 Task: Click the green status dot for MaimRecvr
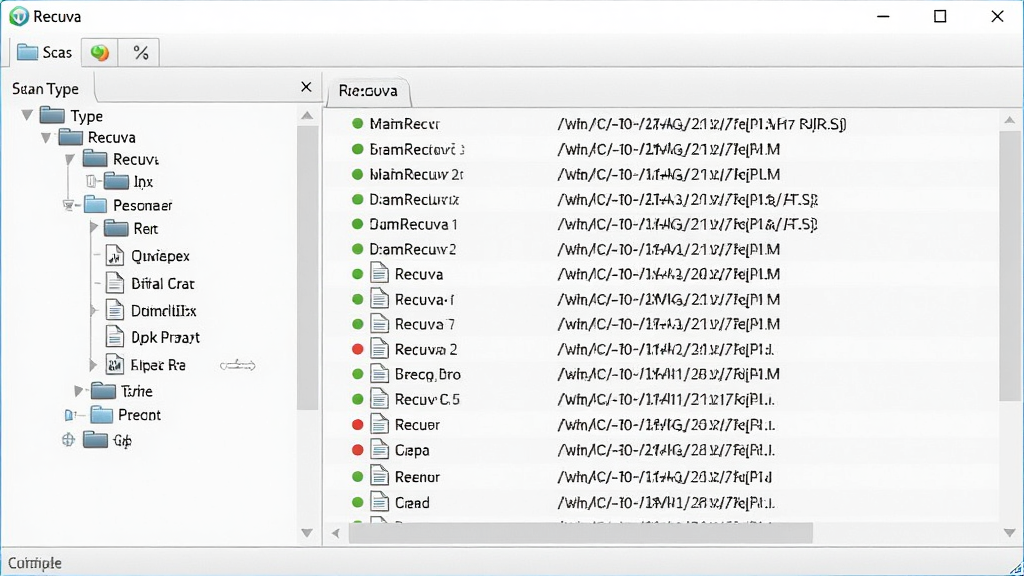(357, 123)
